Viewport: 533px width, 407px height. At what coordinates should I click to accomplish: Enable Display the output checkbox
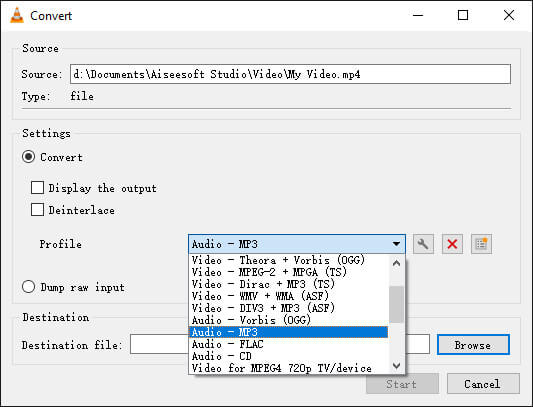(37, 187)
